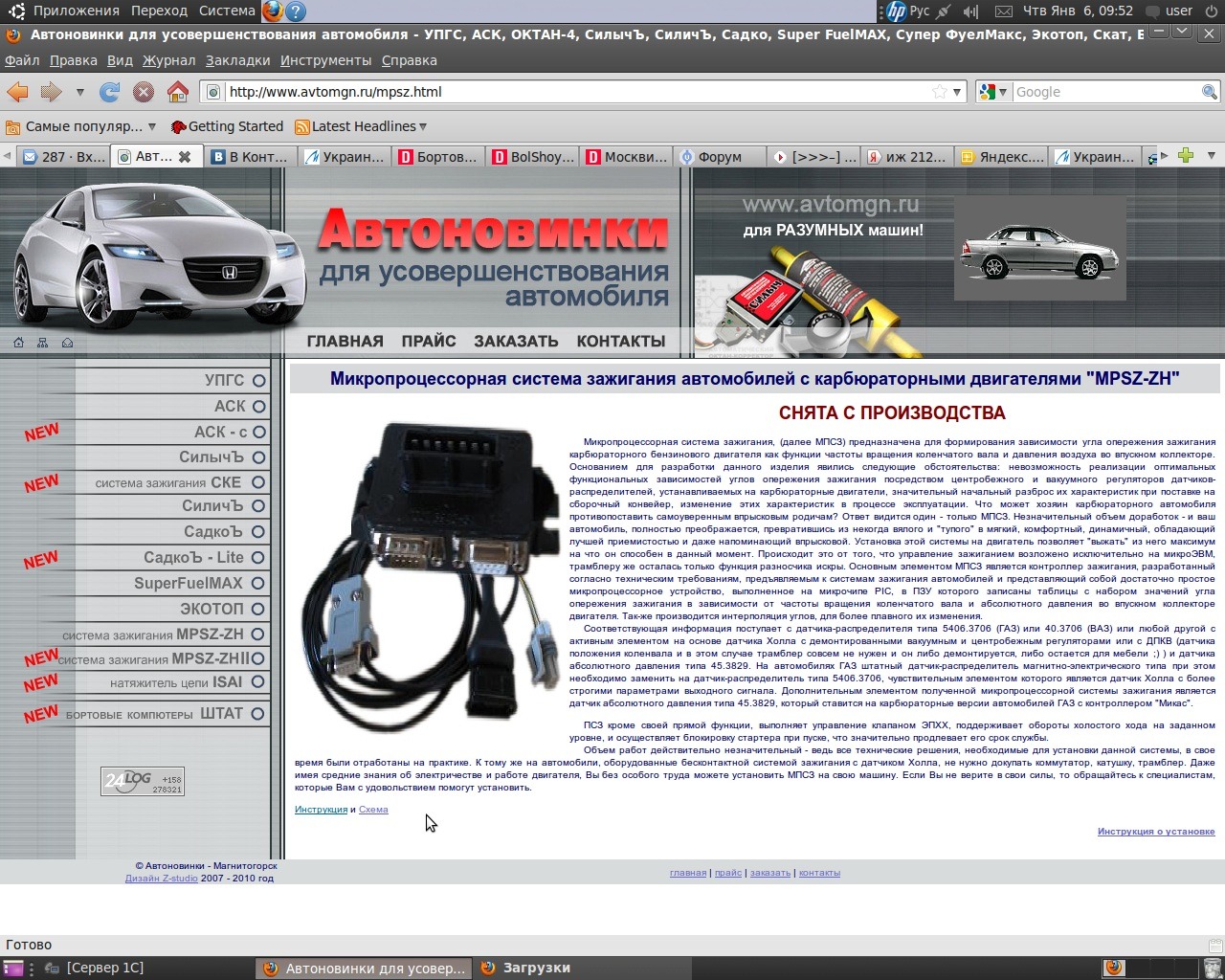The width and height of the screenshot is (1225, 980).
Task: Click the 'Инструкция о установке' link
Action: (x=1156, y=832)
